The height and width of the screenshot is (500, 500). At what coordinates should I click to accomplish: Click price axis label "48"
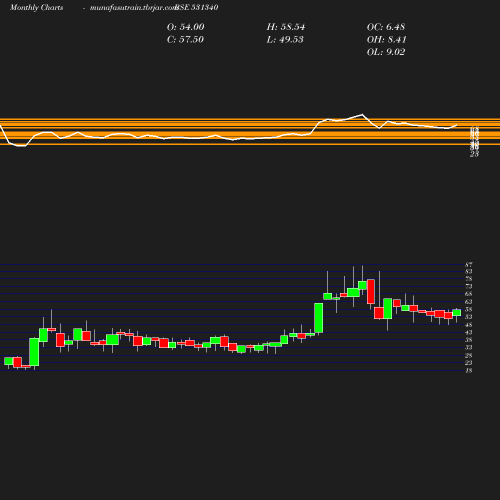[469, 325]
